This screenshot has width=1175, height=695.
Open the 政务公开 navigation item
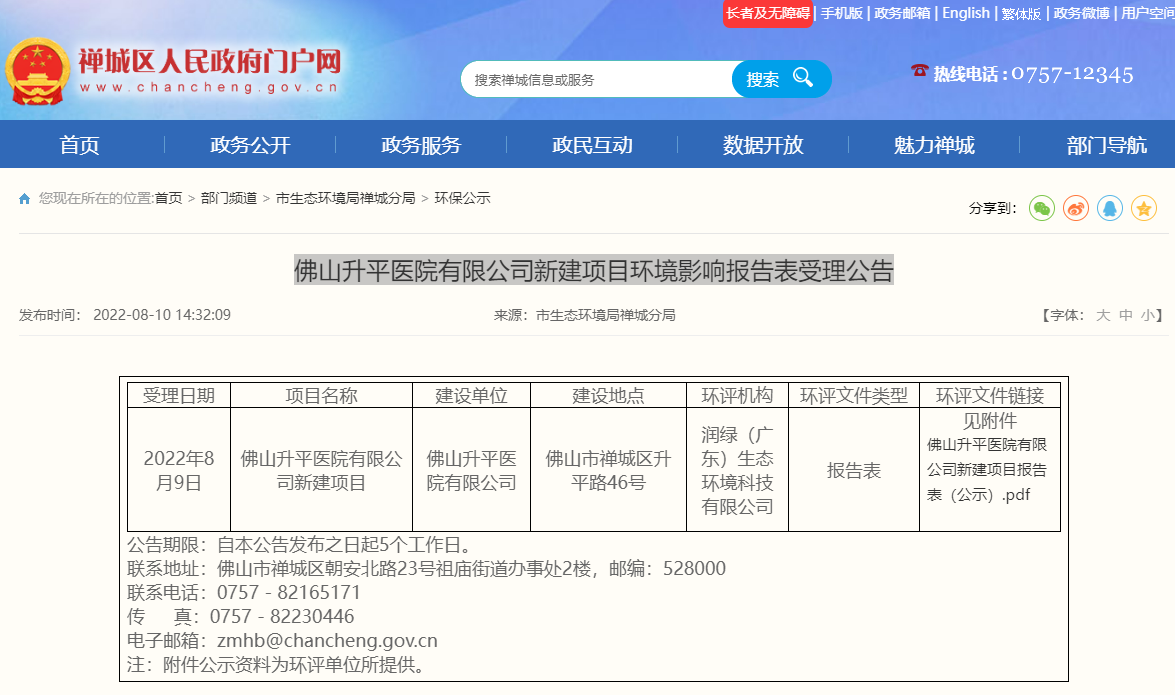tap(250, 145)
